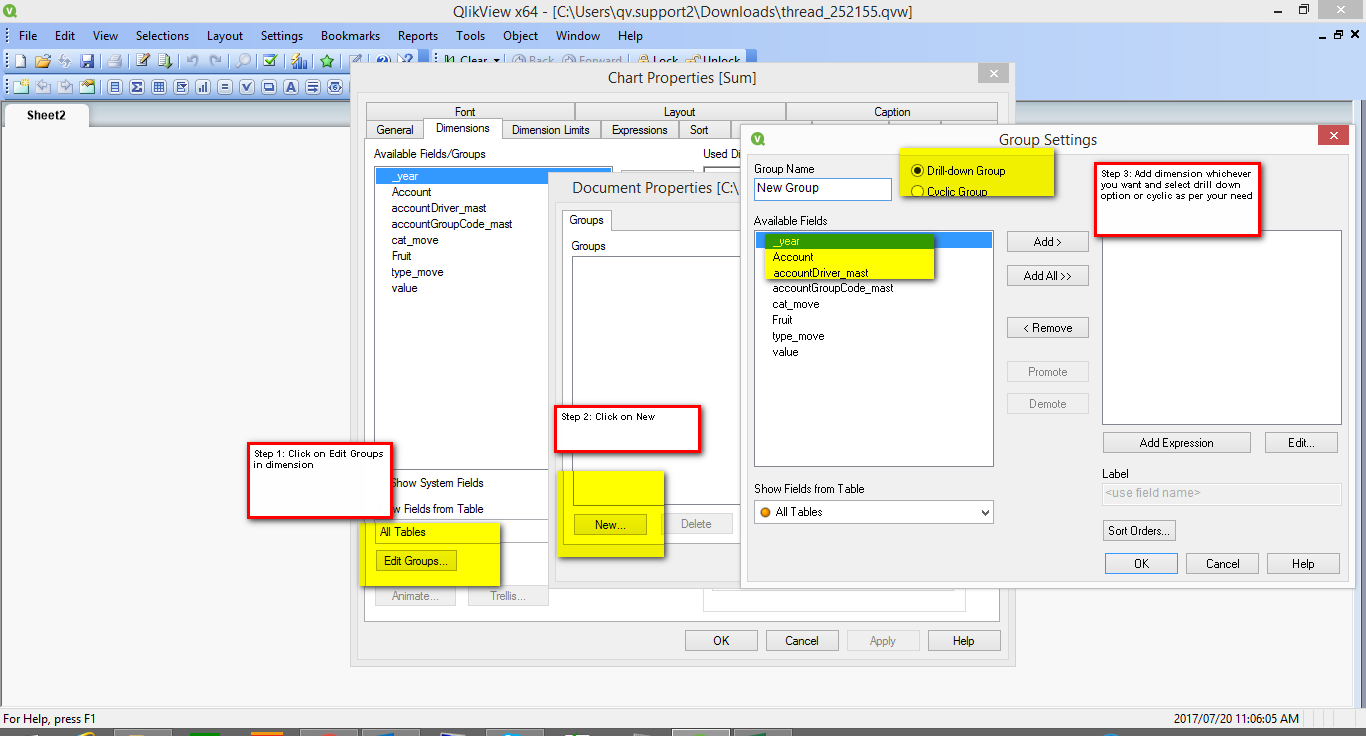The width and height of the screenshot is (1366, 736).
Task: Click New... in the Document Properties Groups tab
Action: [x=610, y=524]
